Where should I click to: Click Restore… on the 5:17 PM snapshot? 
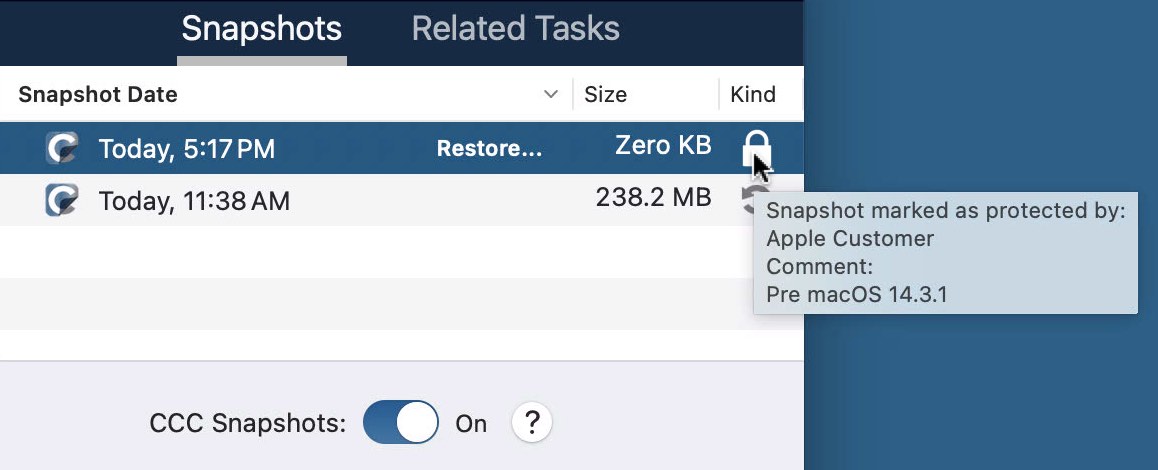pyautogui.click(x=490, y=149)
